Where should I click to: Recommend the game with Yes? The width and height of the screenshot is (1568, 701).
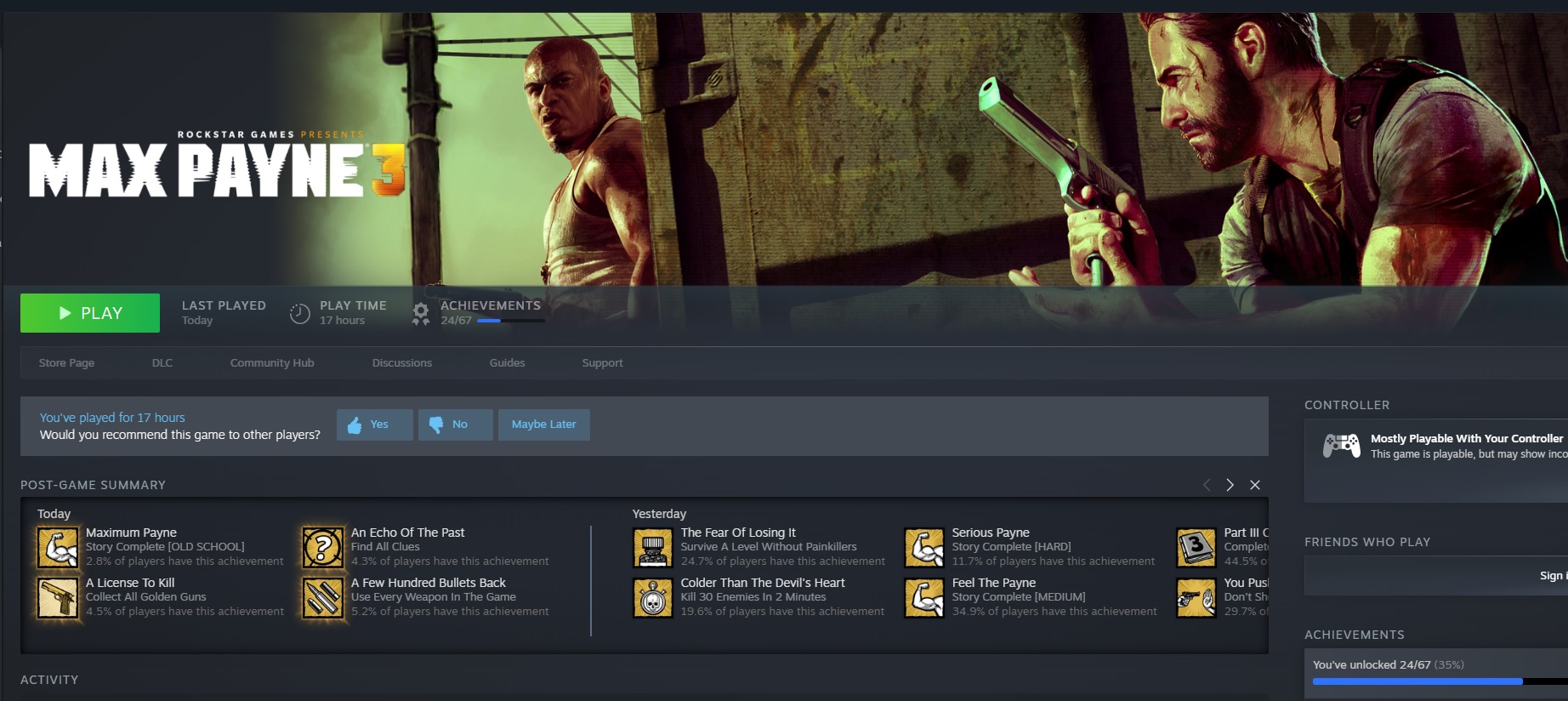pos(375,425)
